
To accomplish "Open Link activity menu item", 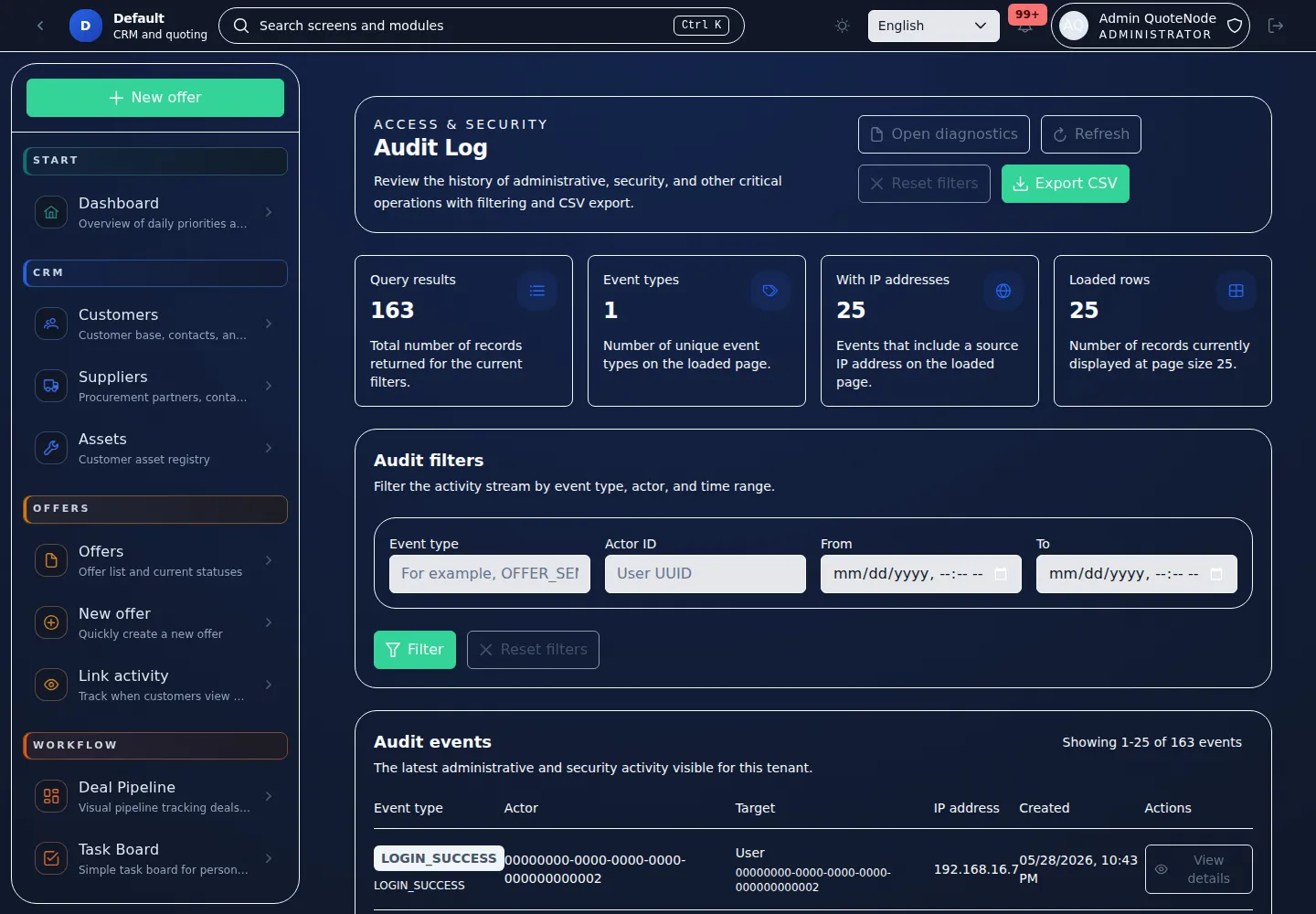I will (x=155, y=685).
